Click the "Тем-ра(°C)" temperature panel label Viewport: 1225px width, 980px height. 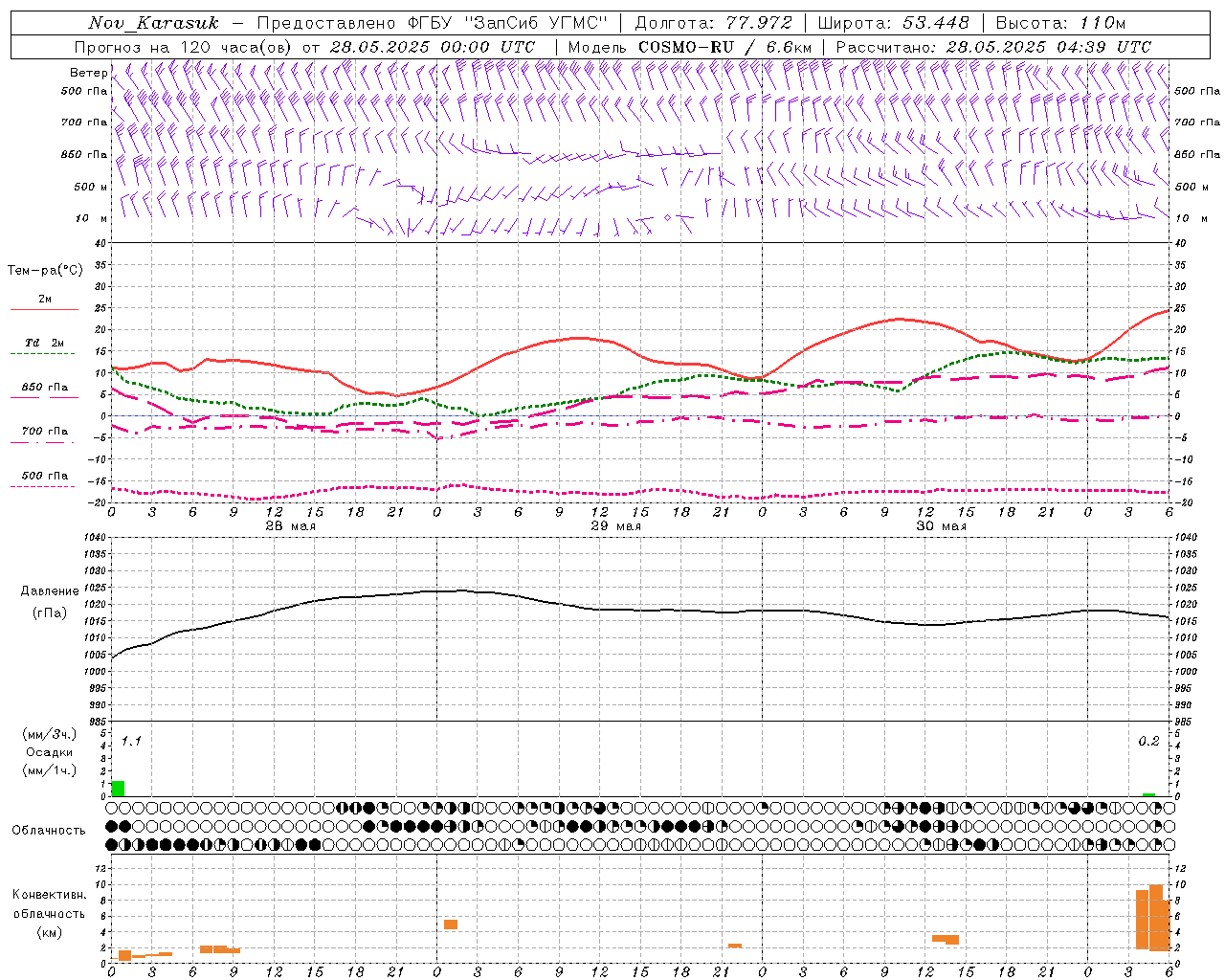tap(45, 271)
